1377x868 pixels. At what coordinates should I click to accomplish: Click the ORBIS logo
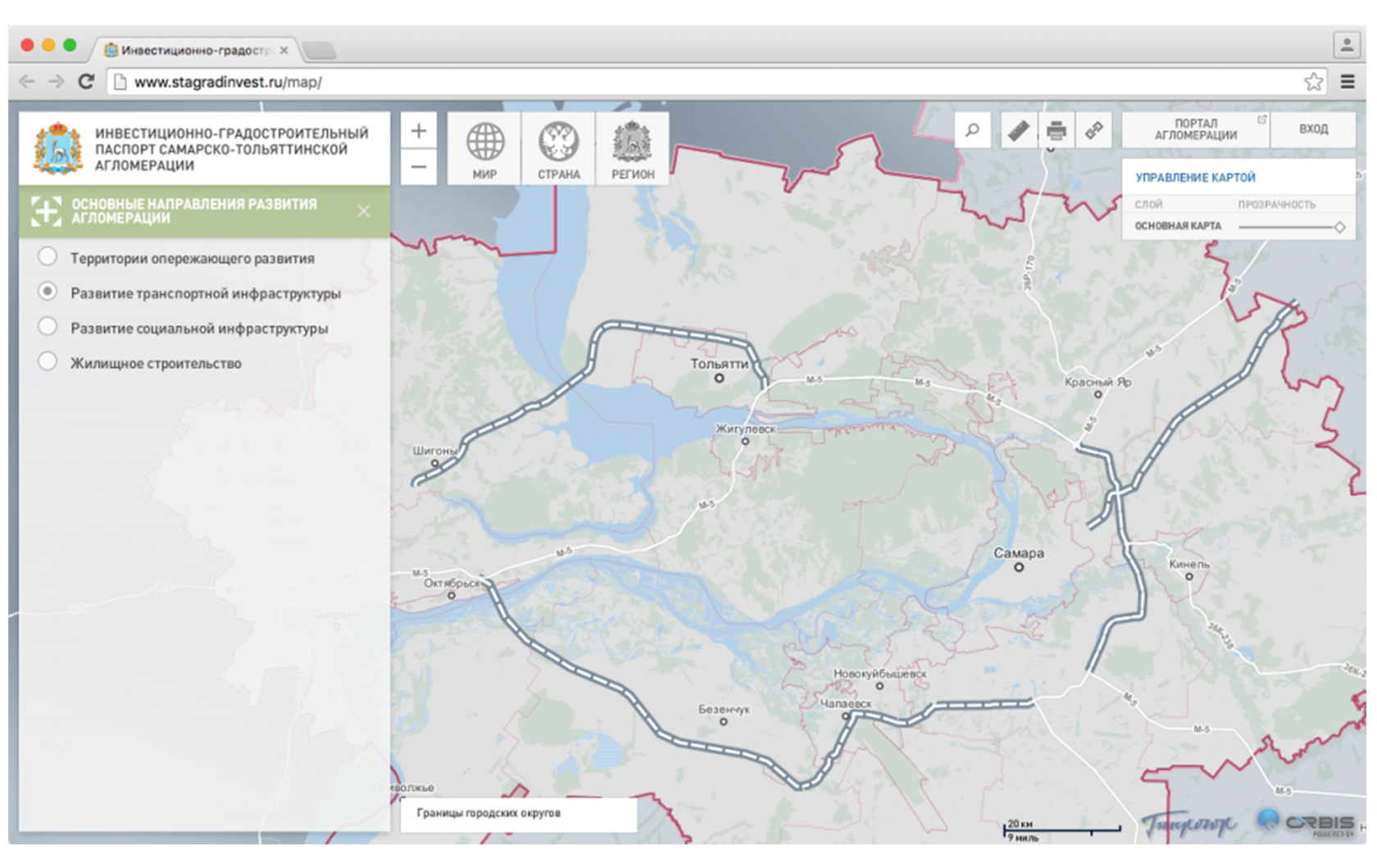tap(1306, 822)
